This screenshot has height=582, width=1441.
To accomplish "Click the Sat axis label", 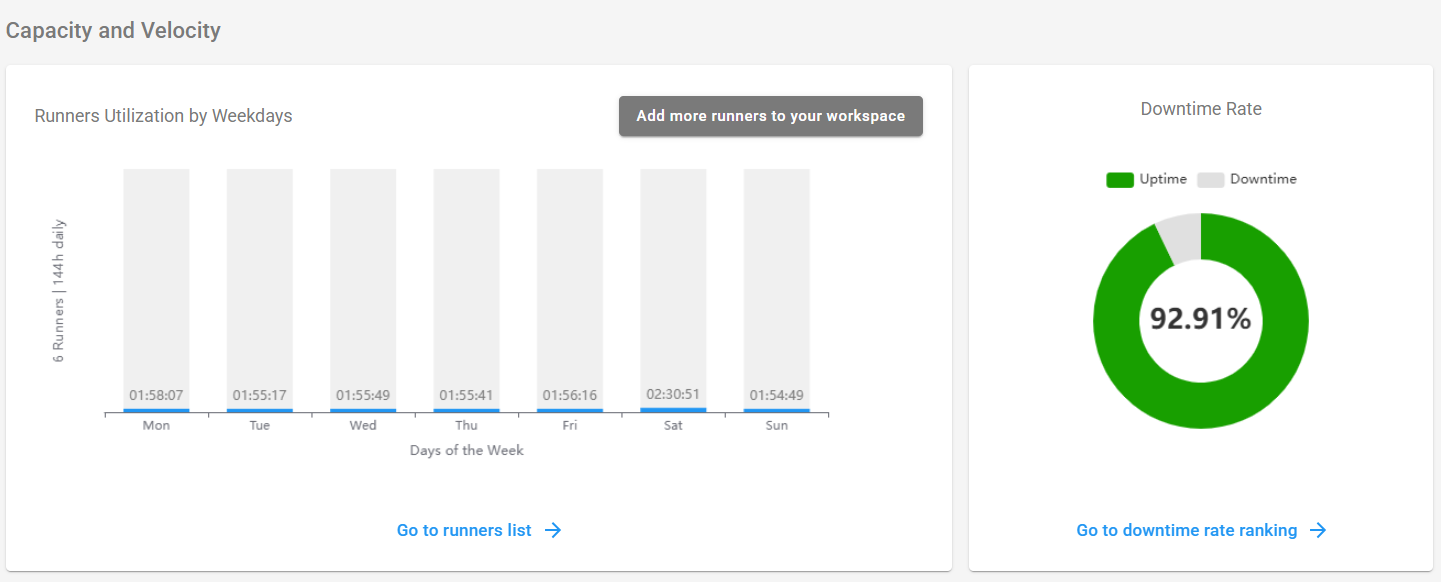I will pyautogui.click(x=673, y=425).
